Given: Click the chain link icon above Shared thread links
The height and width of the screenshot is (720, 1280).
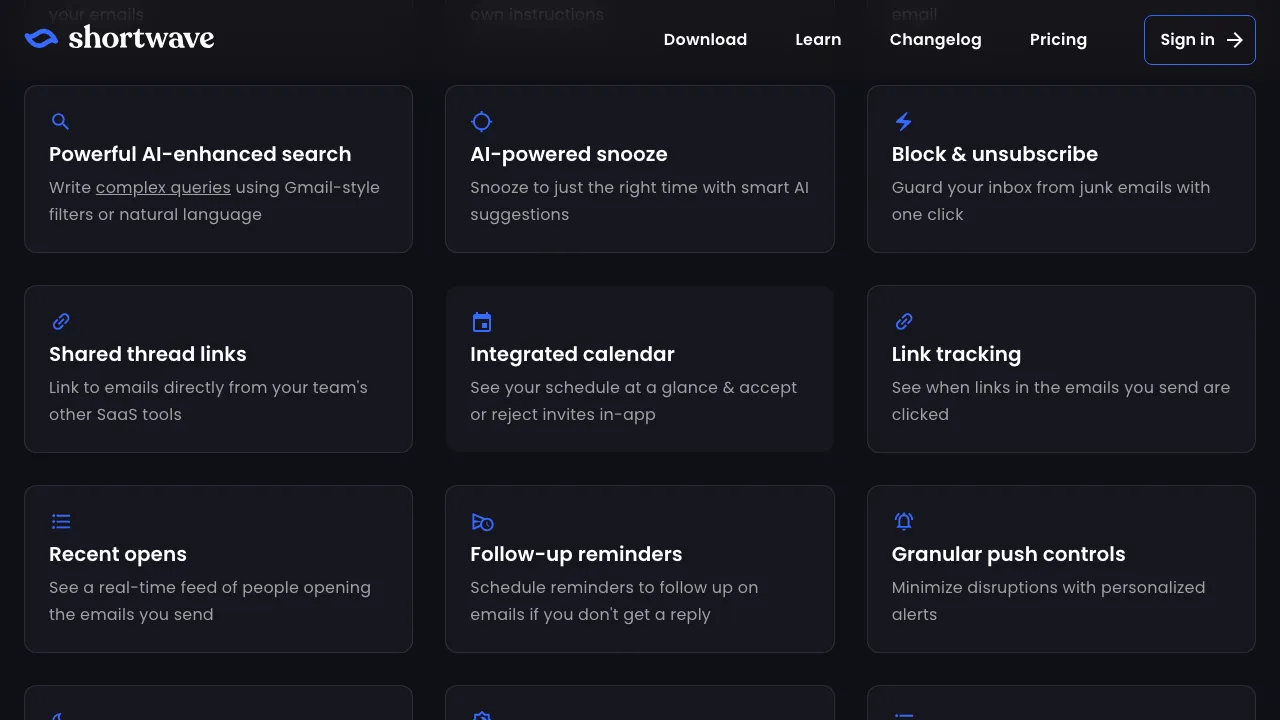Looking at the screenshot, I should pos(61,322).
